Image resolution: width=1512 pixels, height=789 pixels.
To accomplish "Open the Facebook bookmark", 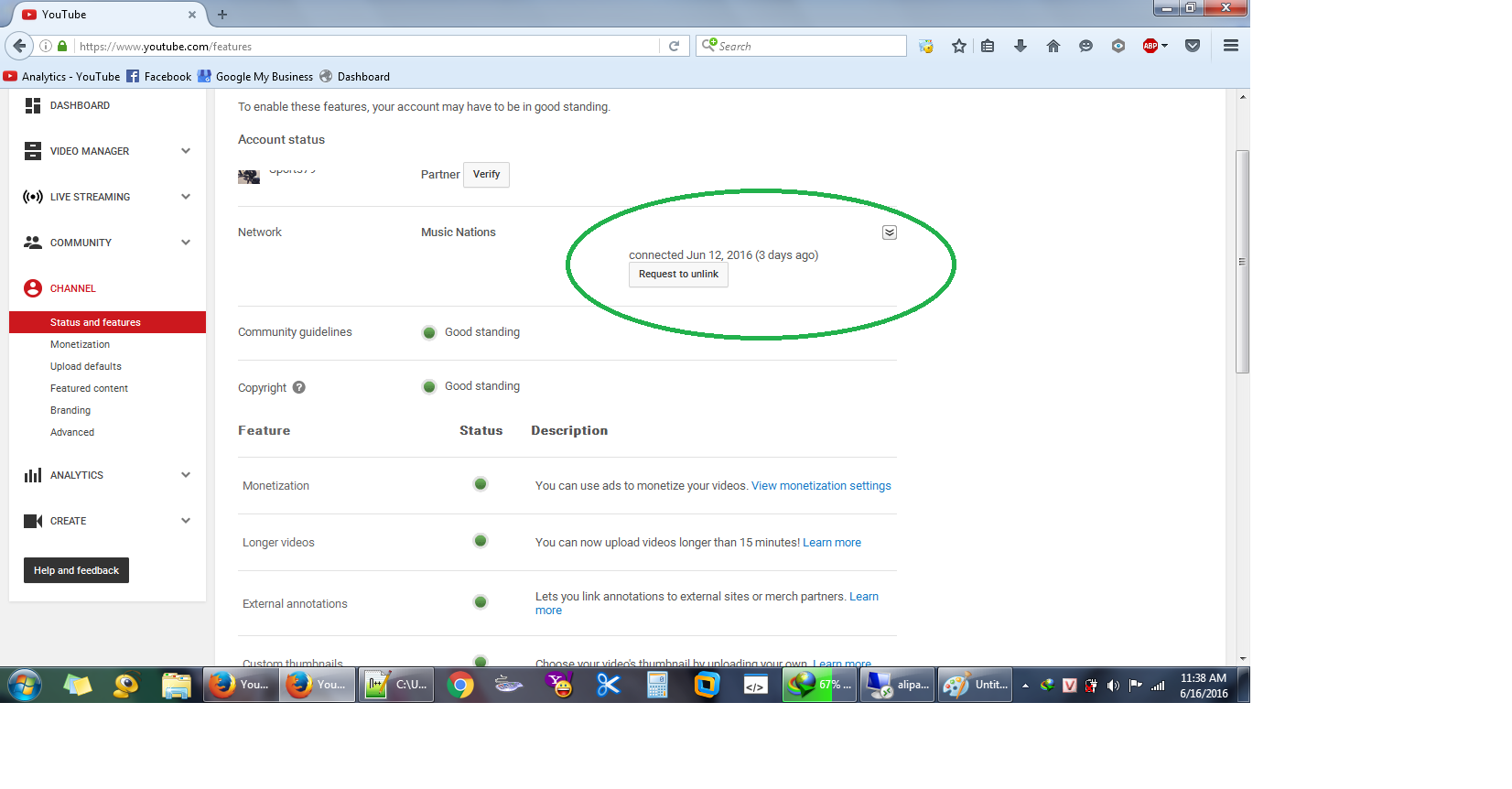I will pyautogui.click(x=159, y=77).
